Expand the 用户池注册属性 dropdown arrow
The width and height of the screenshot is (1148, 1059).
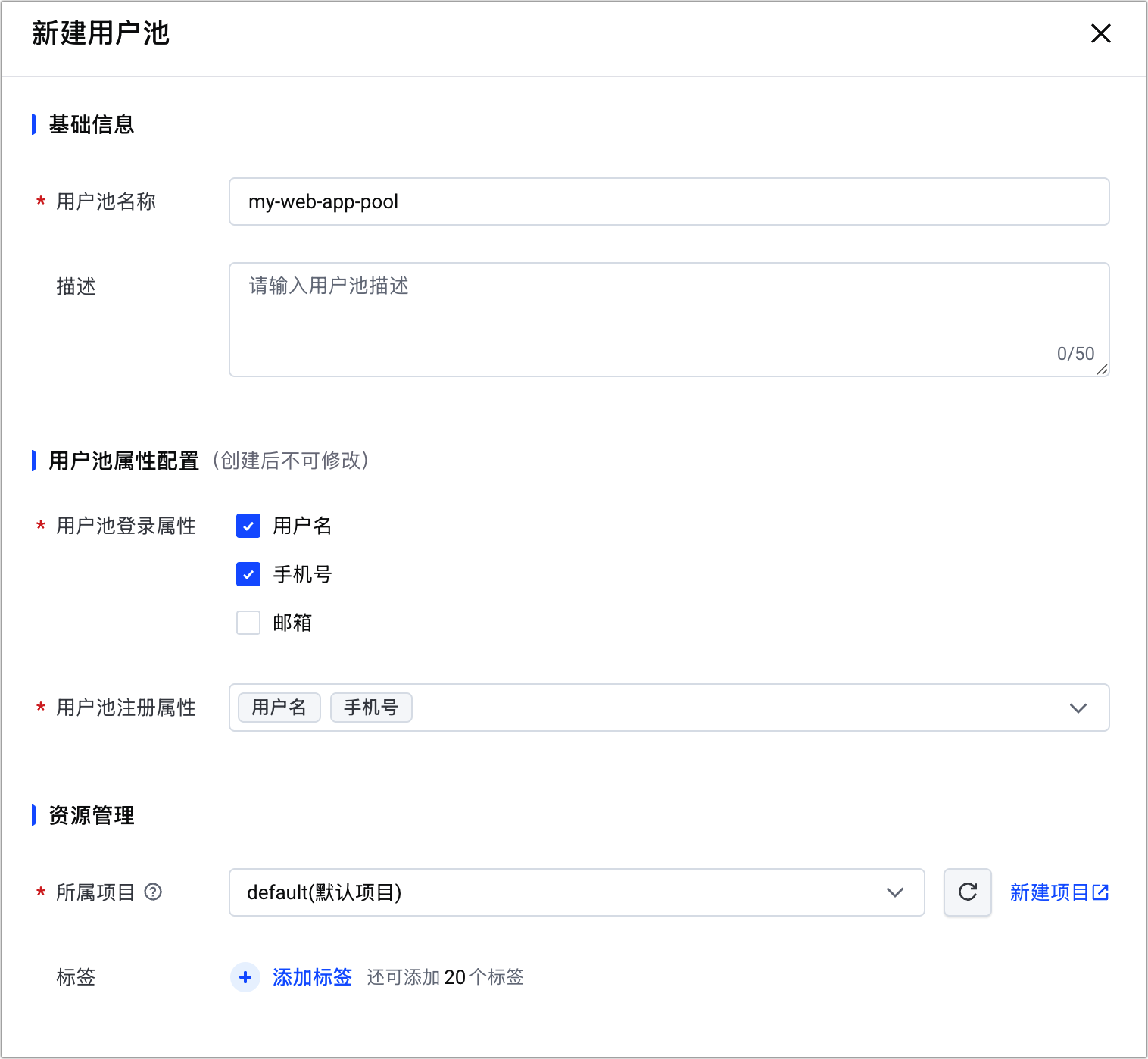tap(1078, 708)
